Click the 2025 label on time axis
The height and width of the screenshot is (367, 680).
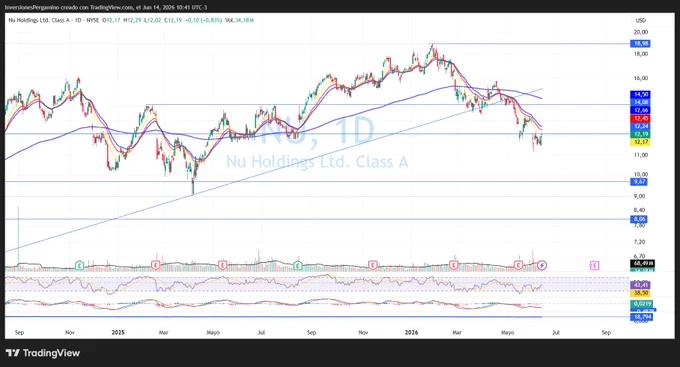click(x=118, y=333)
